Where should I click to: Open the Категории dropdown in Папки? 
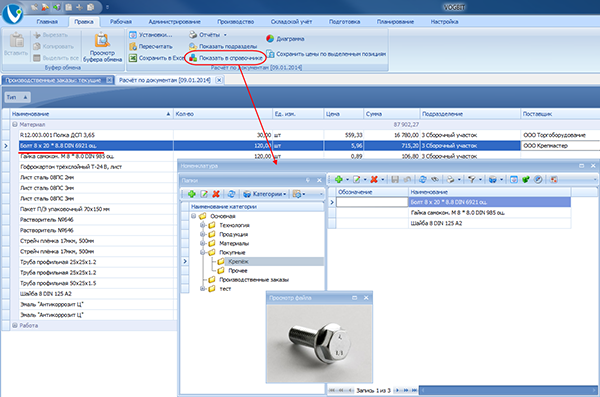point(265,194)
